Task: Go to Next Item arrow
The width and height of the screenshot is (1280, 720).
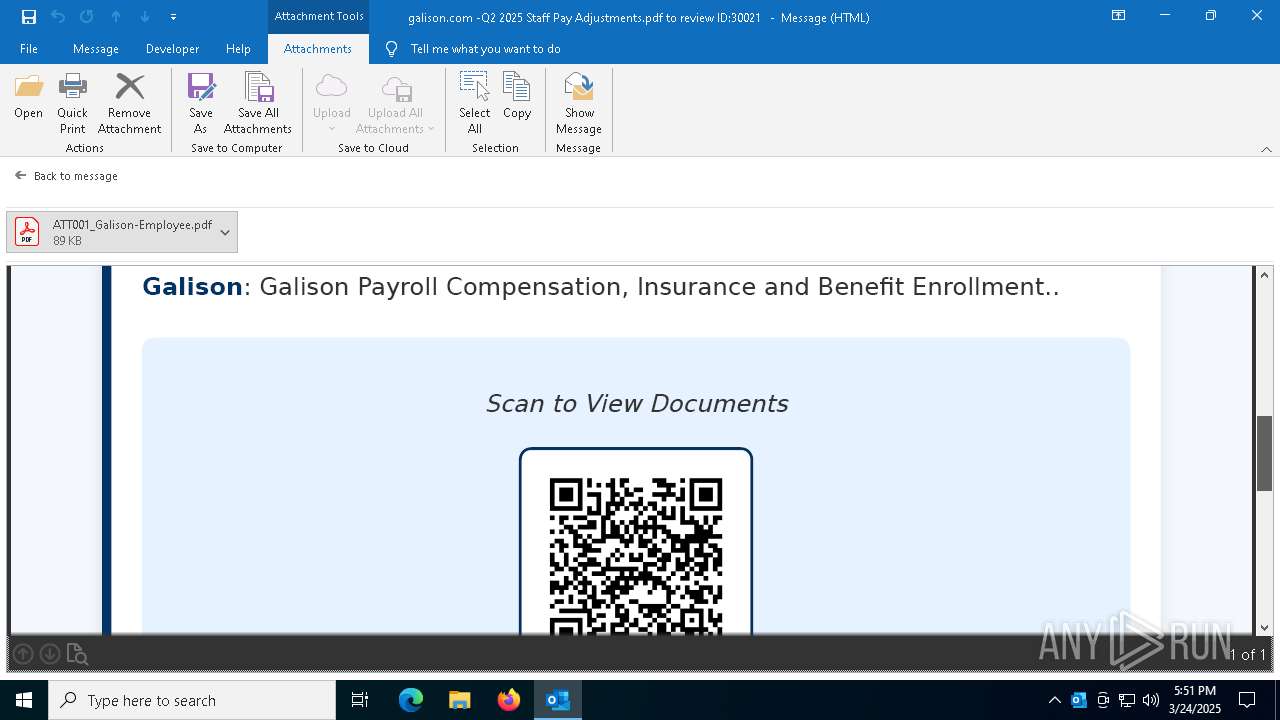Action: click(x=145, y=17)
